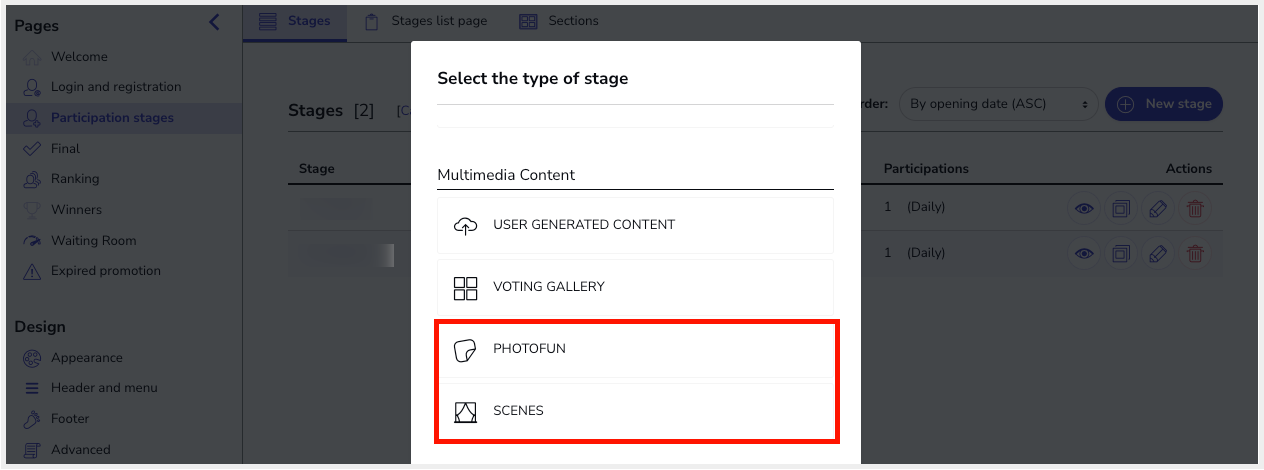The image size is (1264, 470).
Task: Collapse the Pages sidebar with chevron arrow
Action: point(213,22)
